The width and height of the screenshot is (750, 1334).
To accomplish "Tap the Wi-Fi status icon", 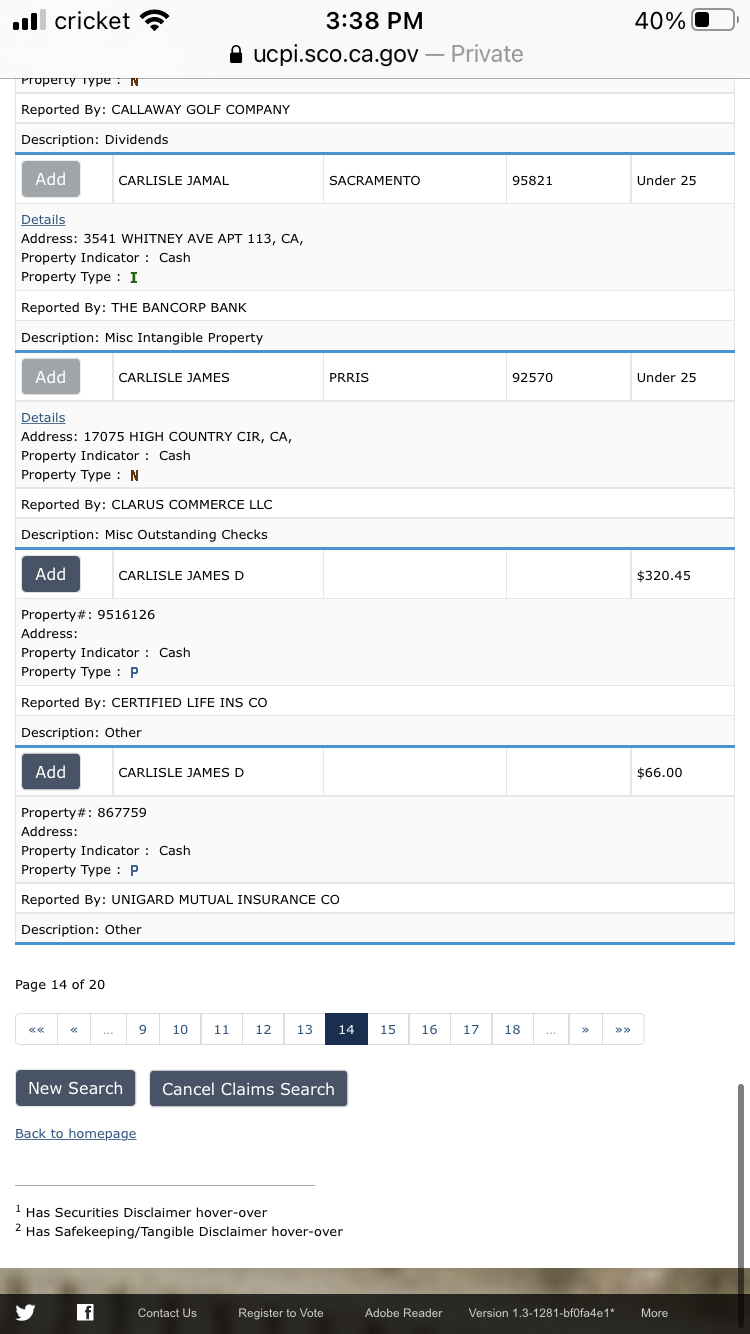I will 155,20.
